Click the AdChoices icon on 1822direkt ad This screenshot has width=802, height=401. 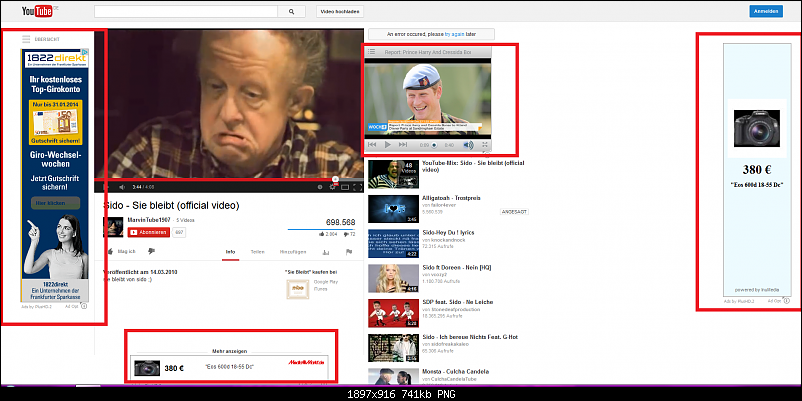pyautogui.click(x=85, y=52)
